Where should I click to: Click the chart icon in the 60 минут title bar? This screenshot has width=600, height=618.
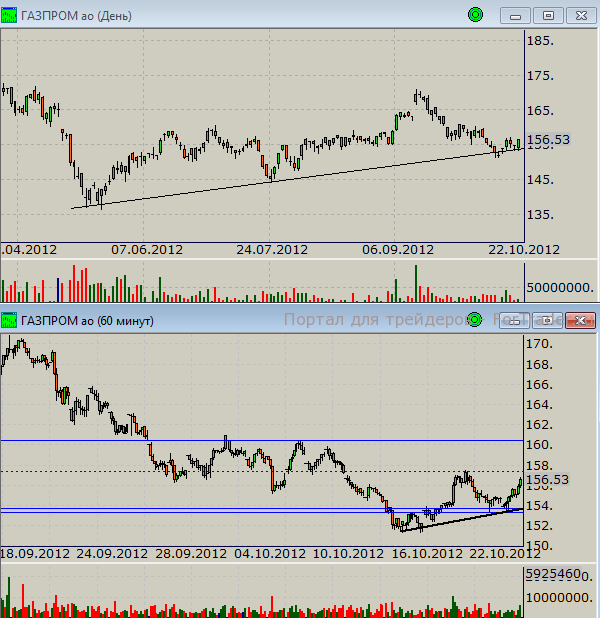point(9,320)
